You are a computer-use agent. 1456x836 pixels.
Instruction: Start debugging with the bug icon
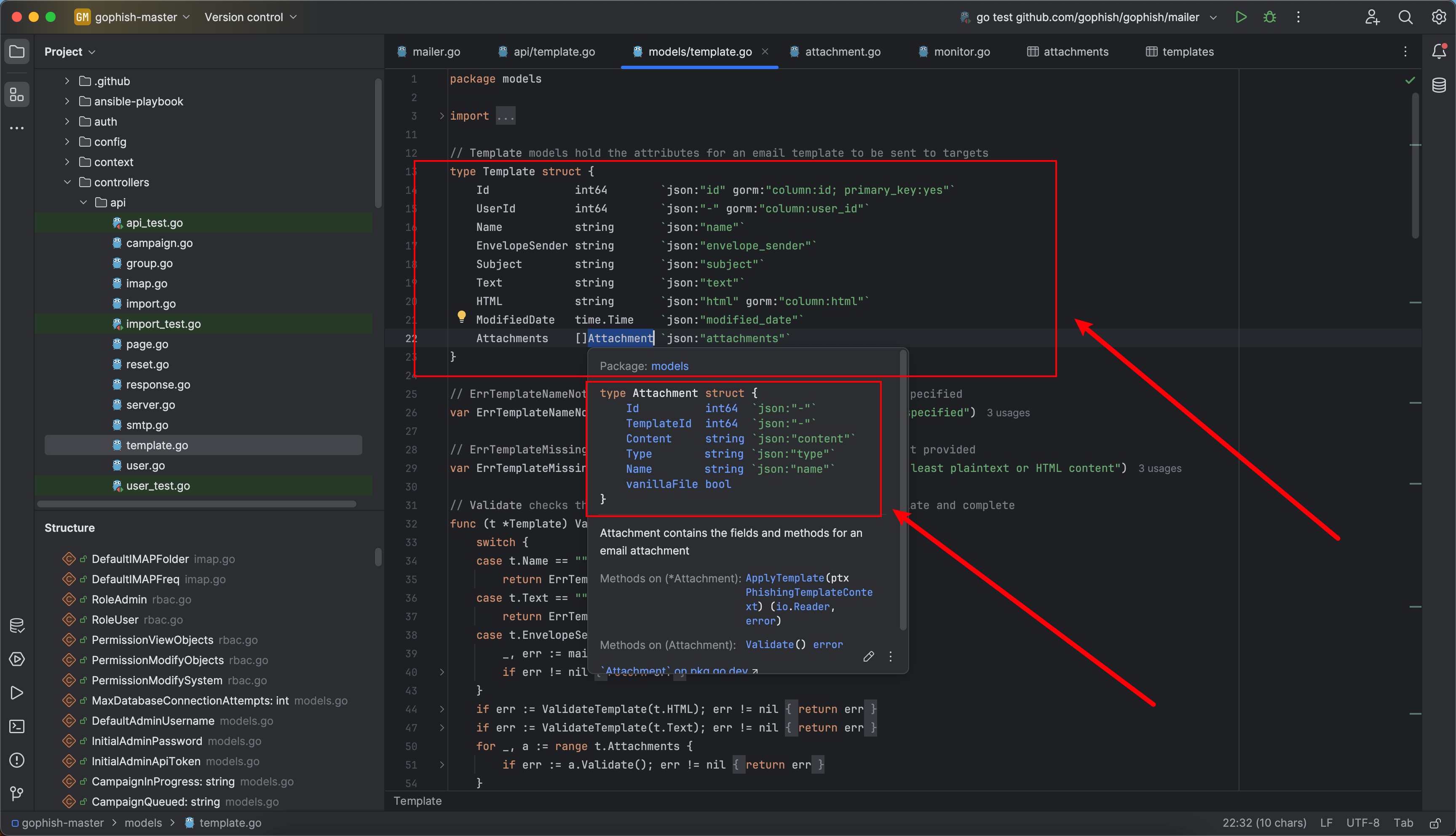[1269, 17]
